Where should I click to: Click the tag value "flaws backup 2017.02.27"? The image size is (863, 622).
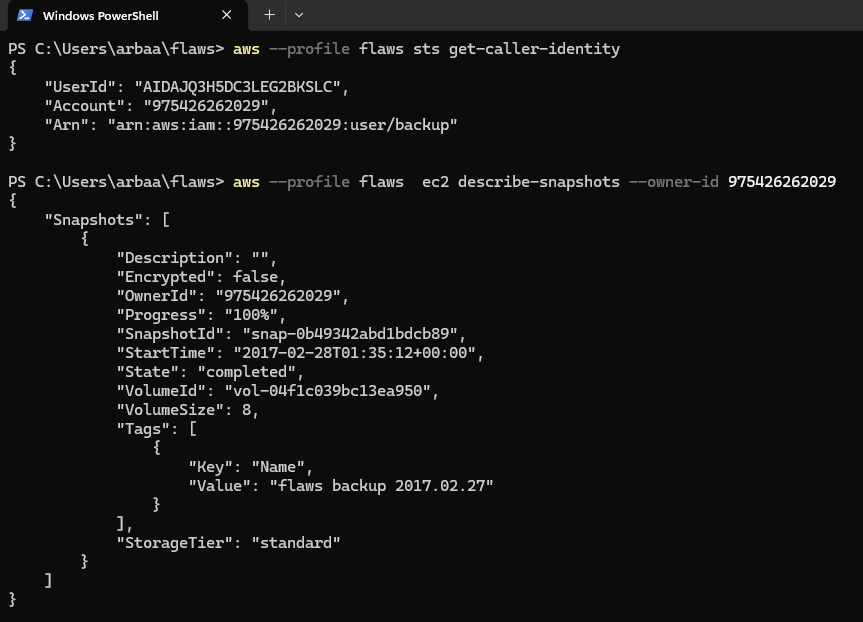381,486
